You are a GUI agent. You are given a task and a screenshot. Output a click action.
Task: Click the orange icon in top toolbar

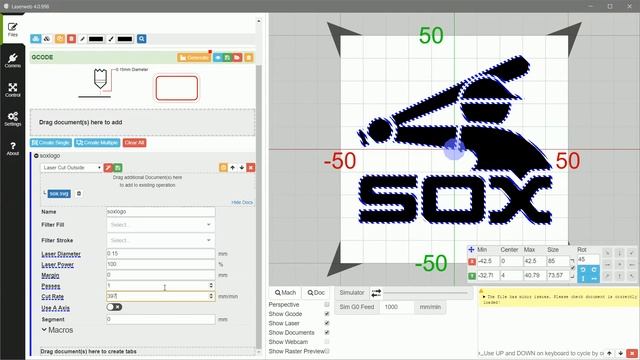pos(60,39)
